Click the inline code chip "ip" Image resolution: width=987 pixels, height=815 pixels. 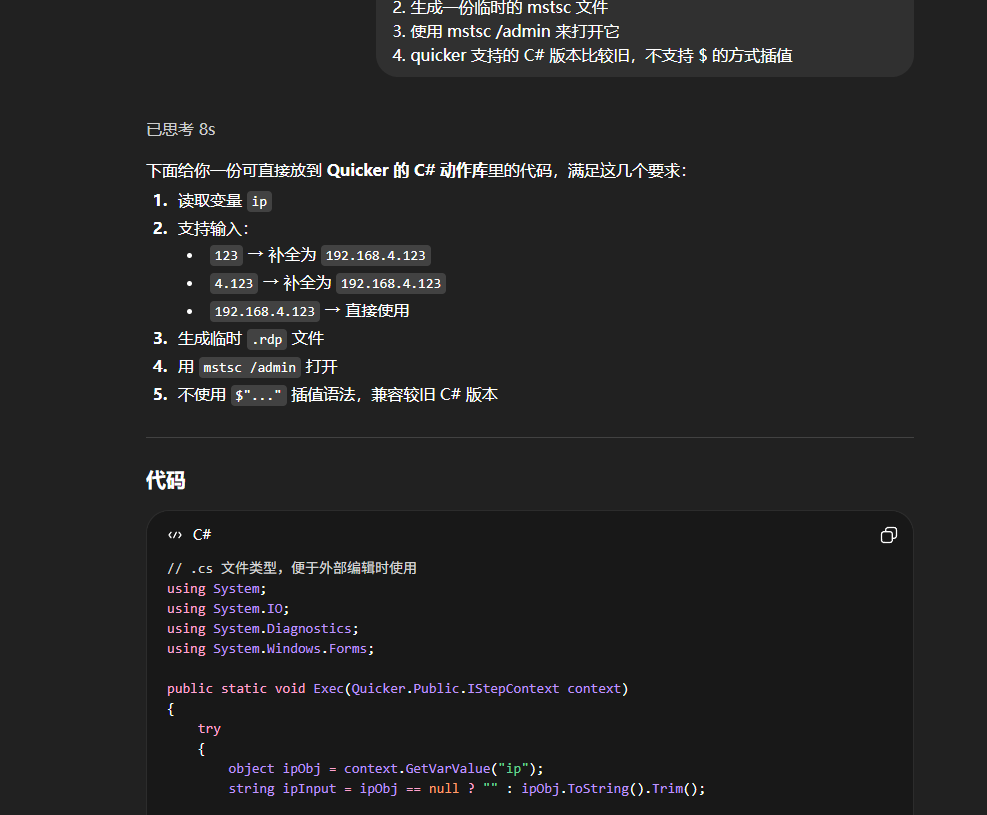[x=259, y=201]
